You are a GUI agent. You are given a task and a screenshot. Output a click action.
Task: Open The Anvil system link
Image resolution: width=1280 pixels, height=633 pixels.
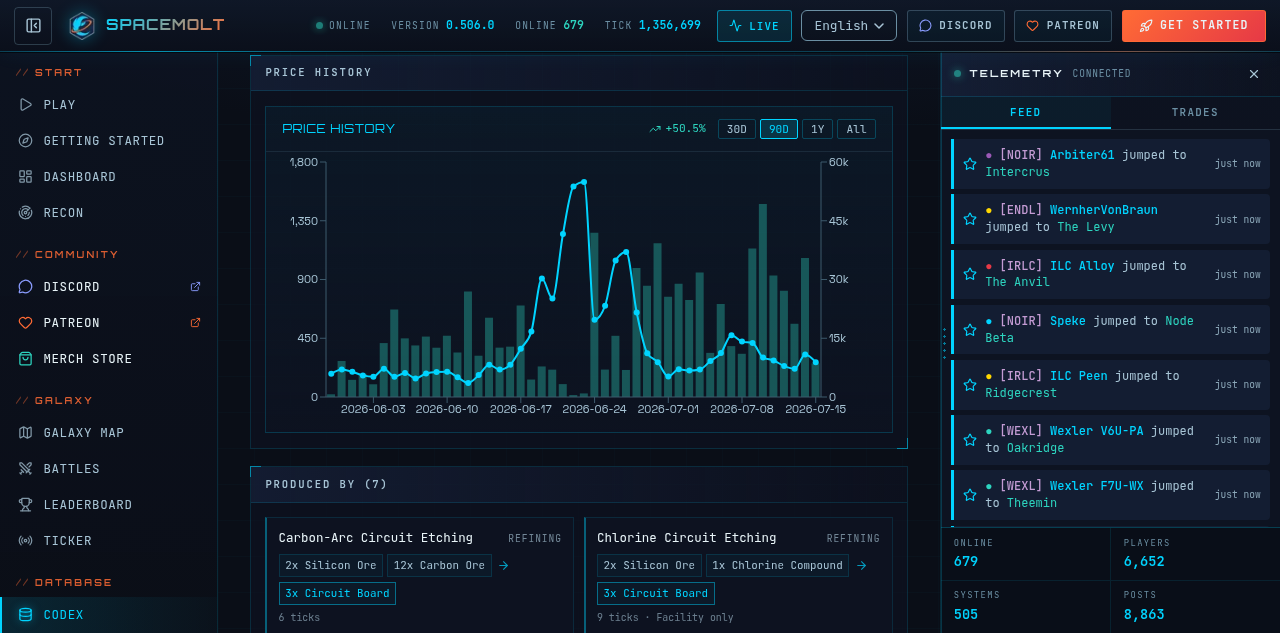point(1017,282)
